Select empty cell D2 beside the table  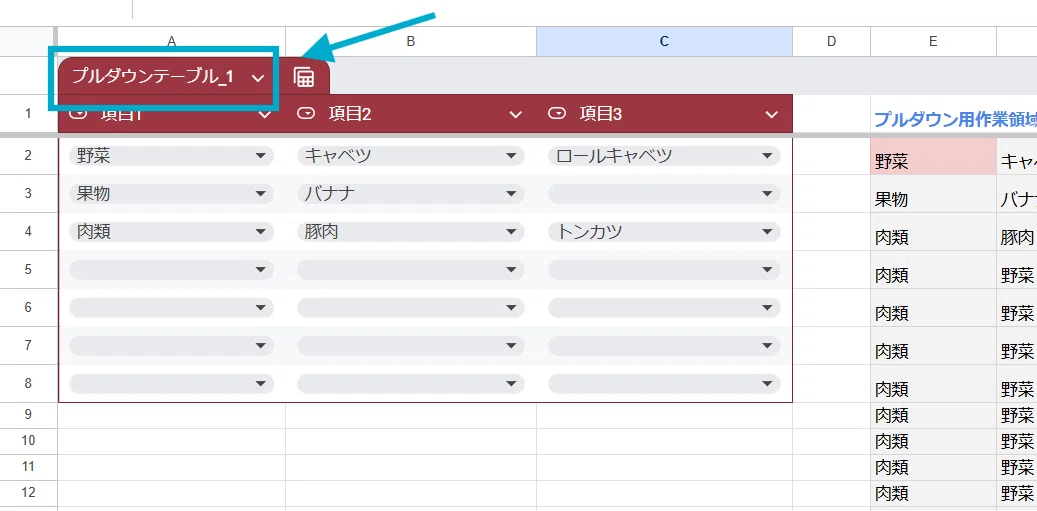click(x=831, y=156)
